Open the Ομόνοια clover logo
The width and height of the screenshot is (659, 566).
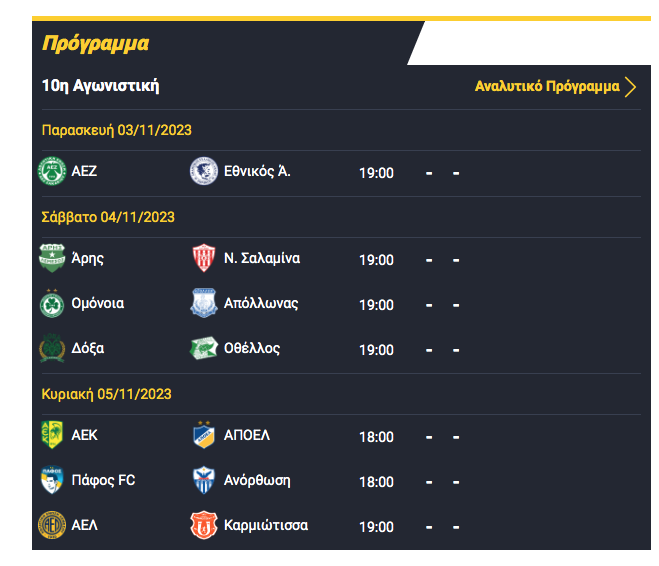(52, 303)
